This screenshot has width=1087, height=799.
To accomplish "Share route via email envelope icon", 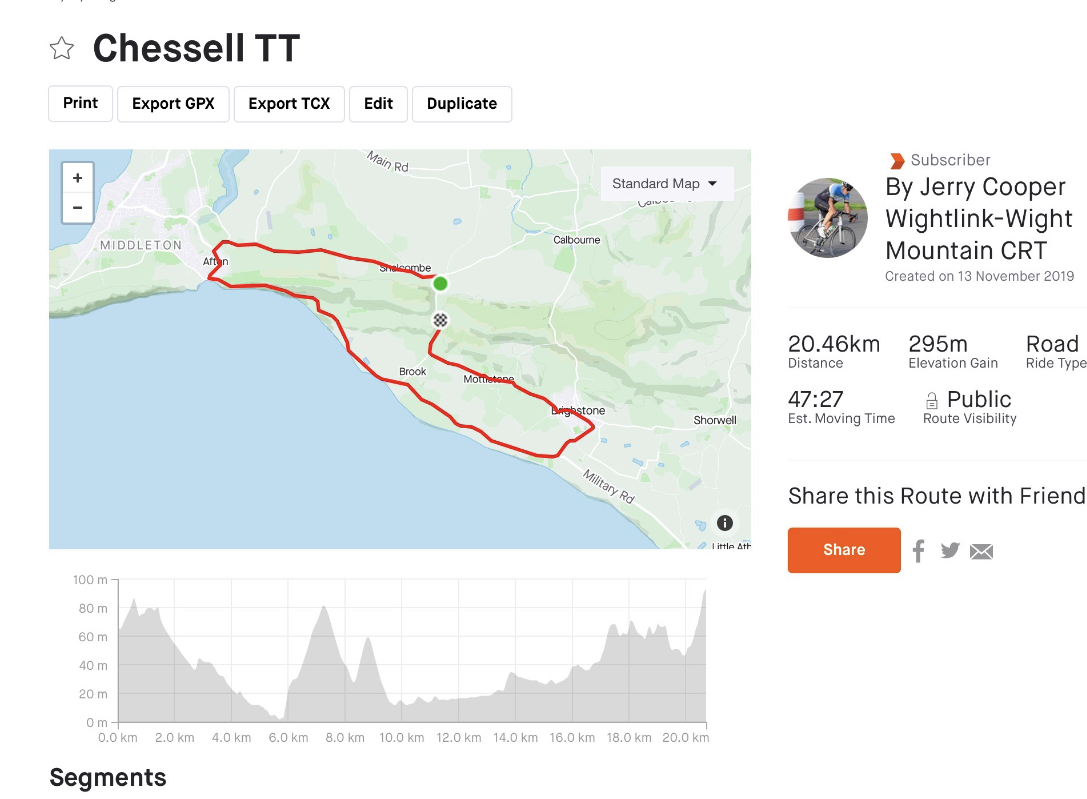I will 982,552.
